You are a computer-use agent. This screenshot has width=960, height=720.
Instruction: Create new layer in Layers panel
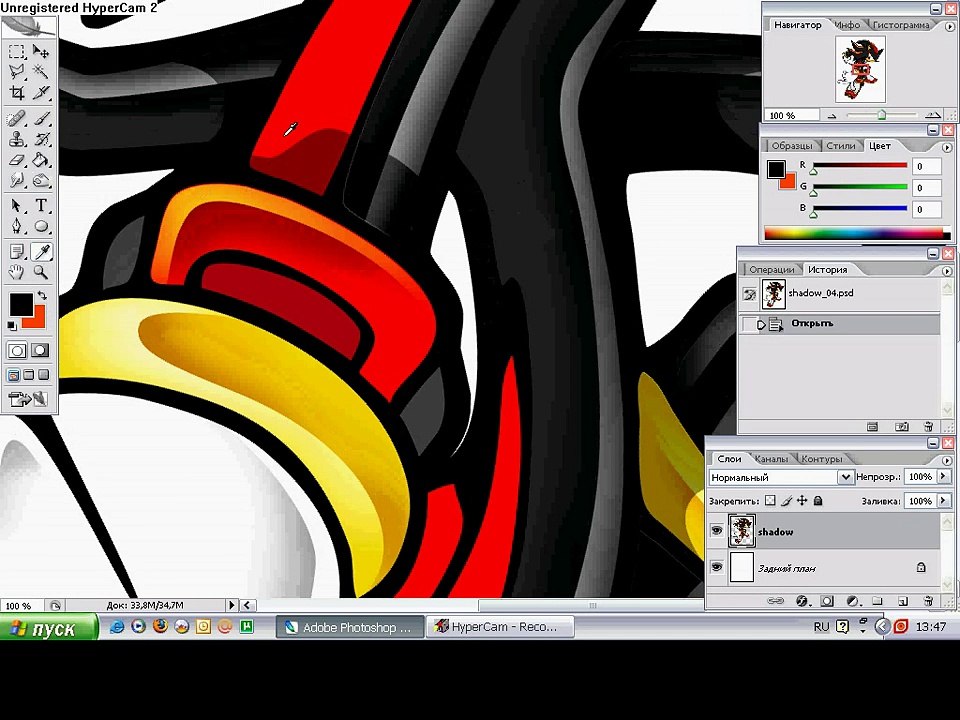pyautogui.click(x=902, y=601)
